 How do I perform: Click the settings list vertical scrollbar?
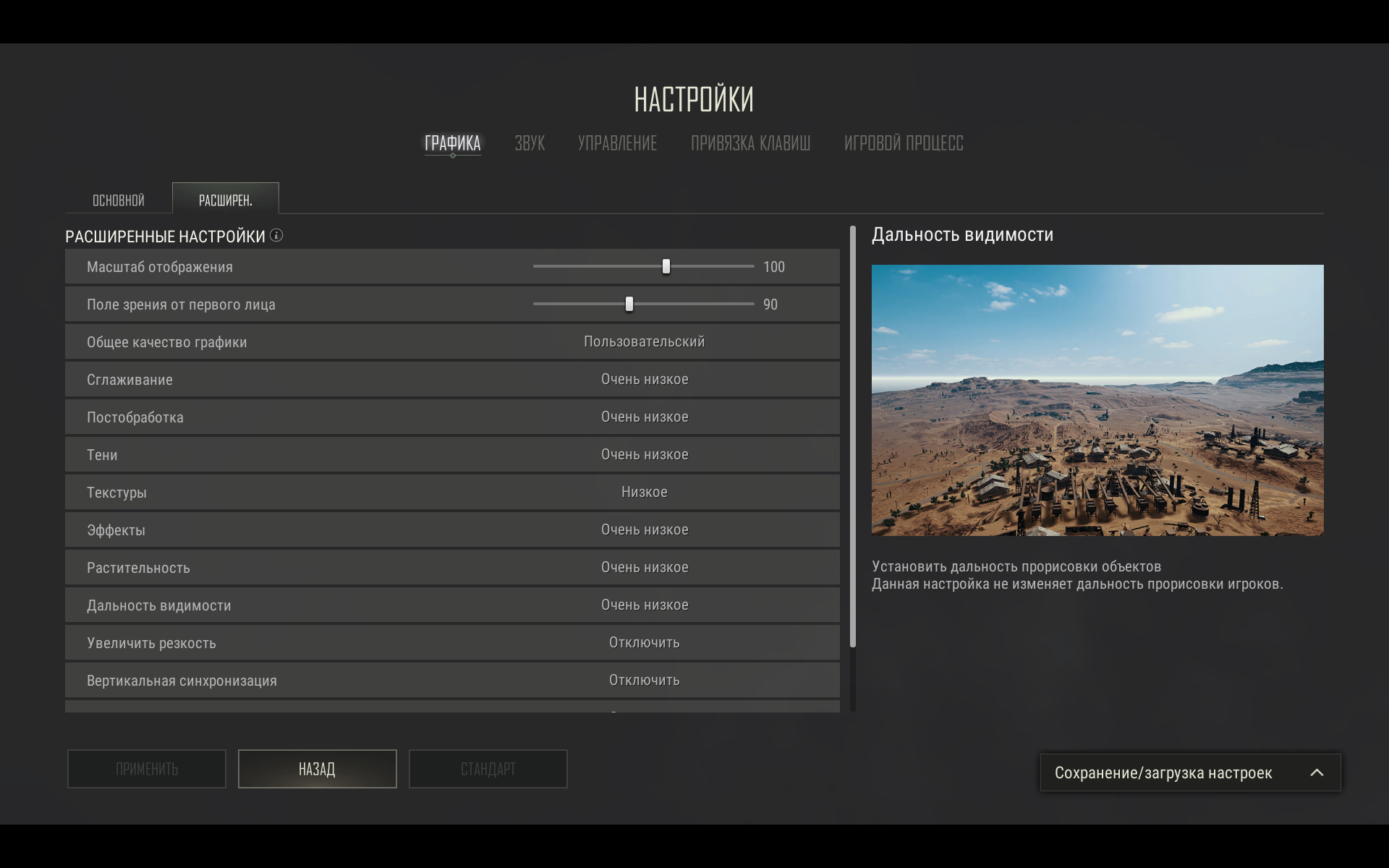click(853, 436)
